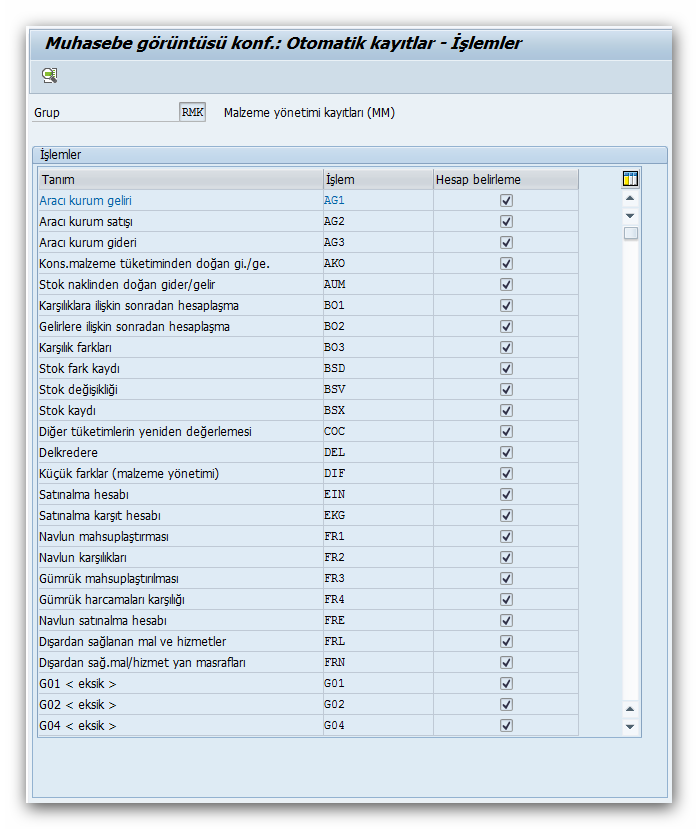Select the AUM transaction code
The width and height of the screenshot is (698, 829).
pos(378,284)
